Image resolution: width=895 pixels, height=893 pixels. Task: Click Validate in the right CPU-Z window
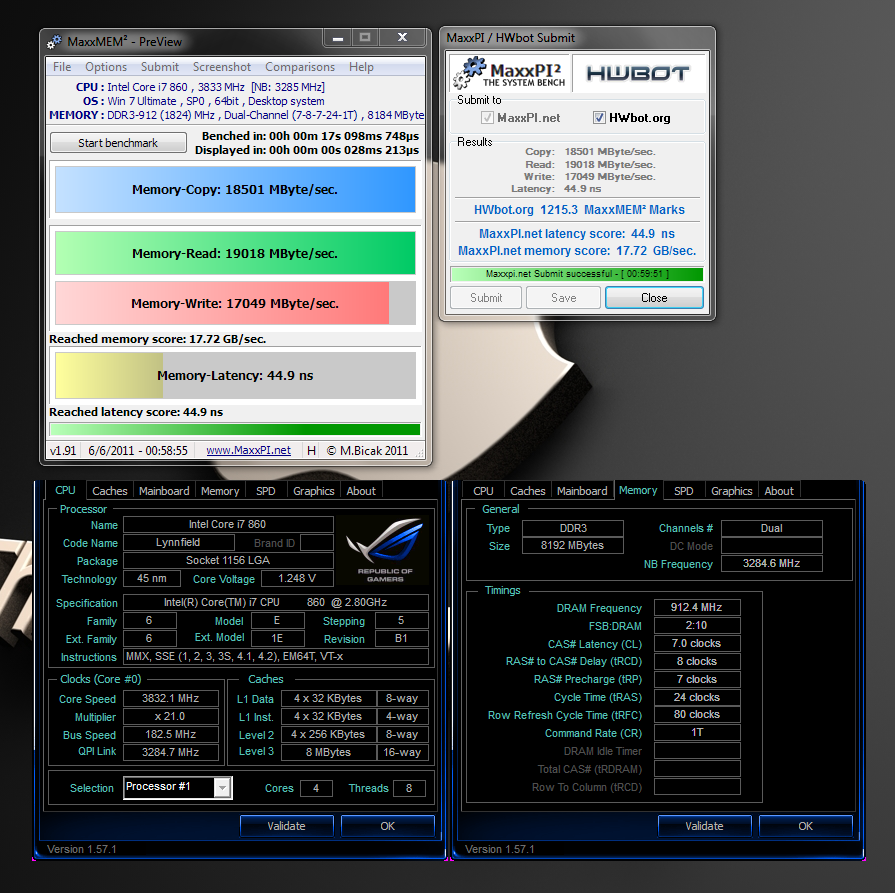click(x=704, y=826)
